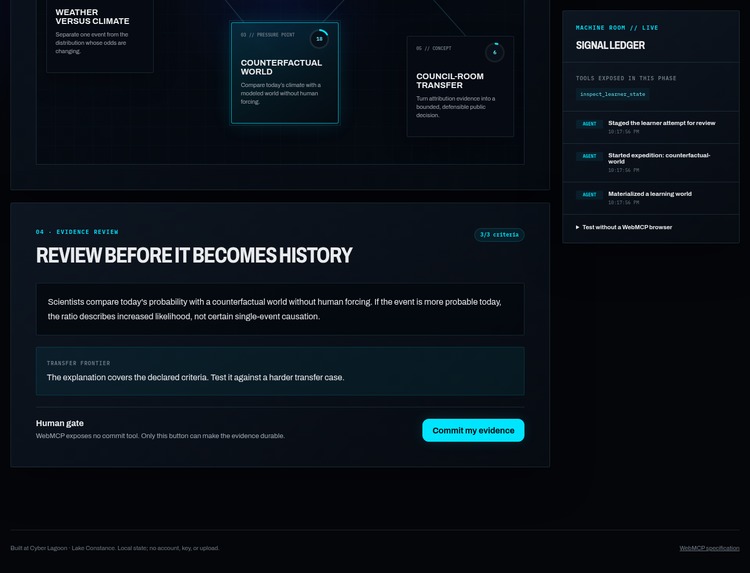
Task: Click the inspect_learner_state tool chip
Action: tap(612, 94)
